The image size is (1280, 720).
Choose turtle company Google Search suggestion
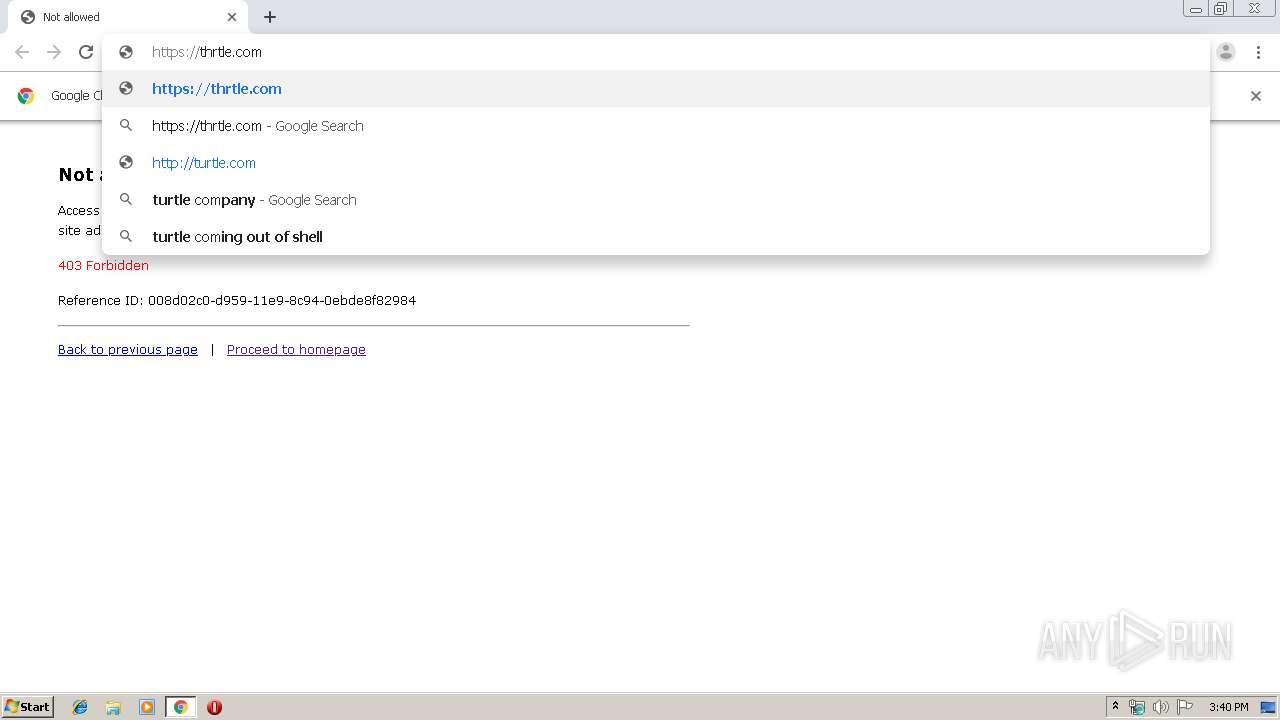[x=656, y=200]
